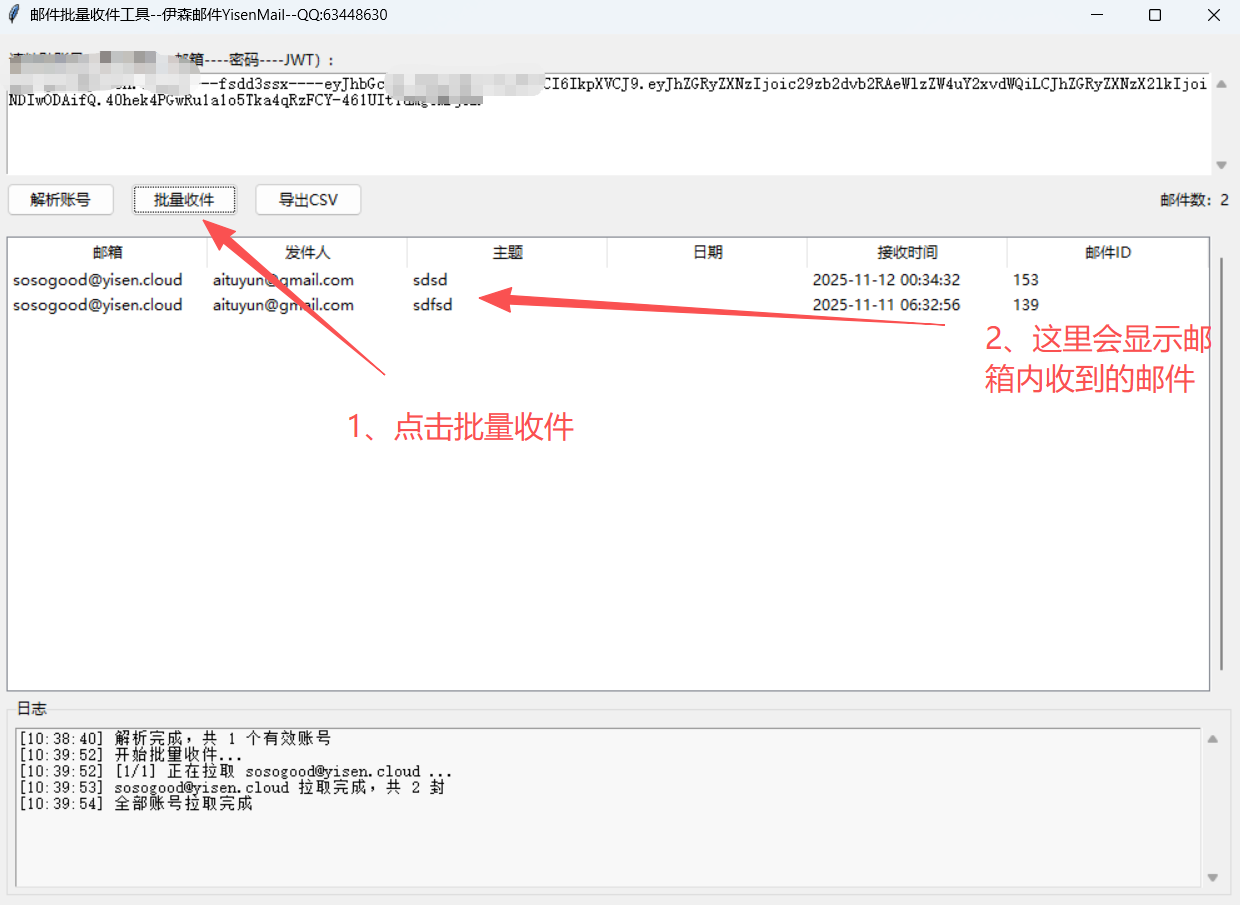Click the 导出CSV button
The image size is (1240, 905).
click(x=307, y=200)
